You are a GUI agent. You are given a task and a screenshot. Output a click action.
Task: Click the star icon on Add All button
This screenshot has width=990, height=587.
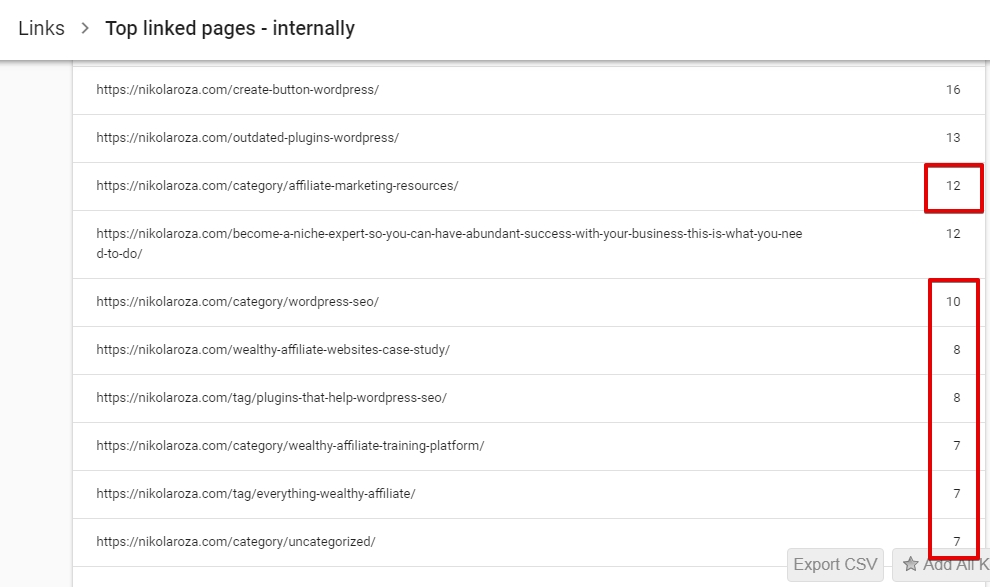coord(910,565)
